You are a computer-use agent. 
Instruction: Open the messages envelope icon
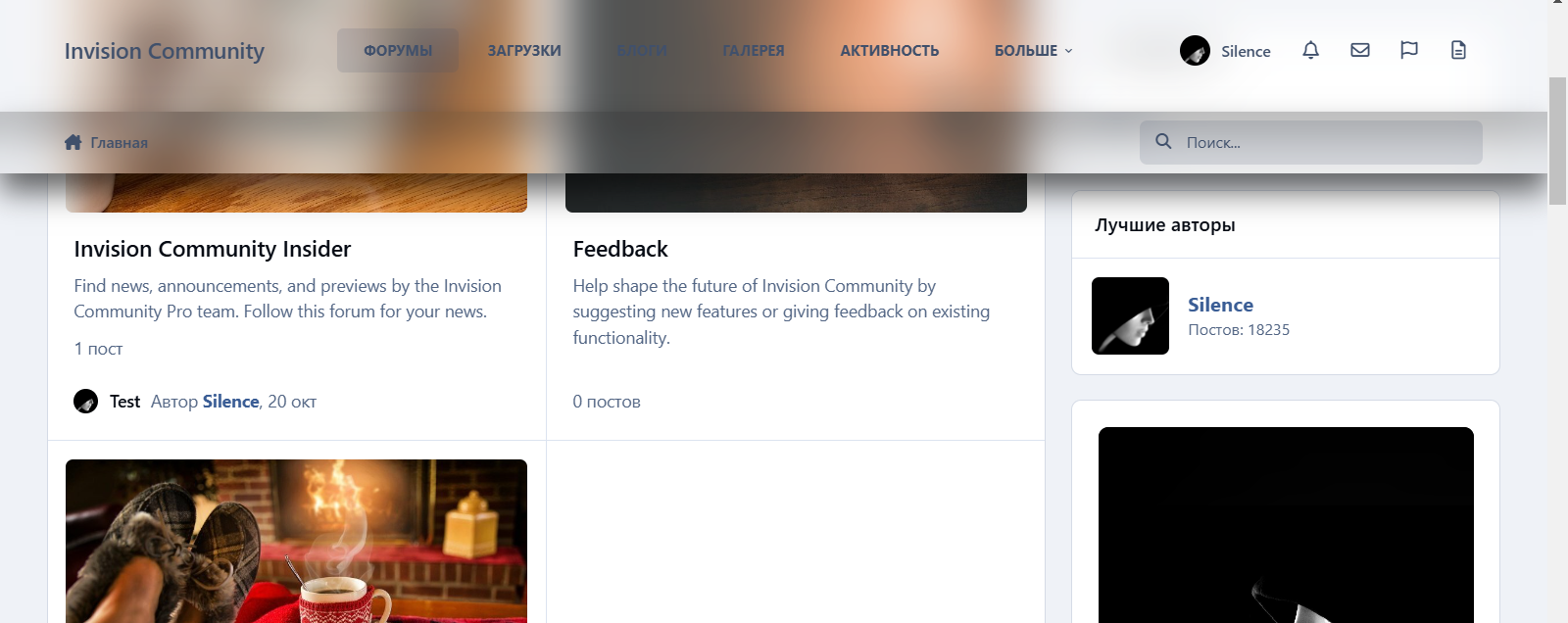1360,50
